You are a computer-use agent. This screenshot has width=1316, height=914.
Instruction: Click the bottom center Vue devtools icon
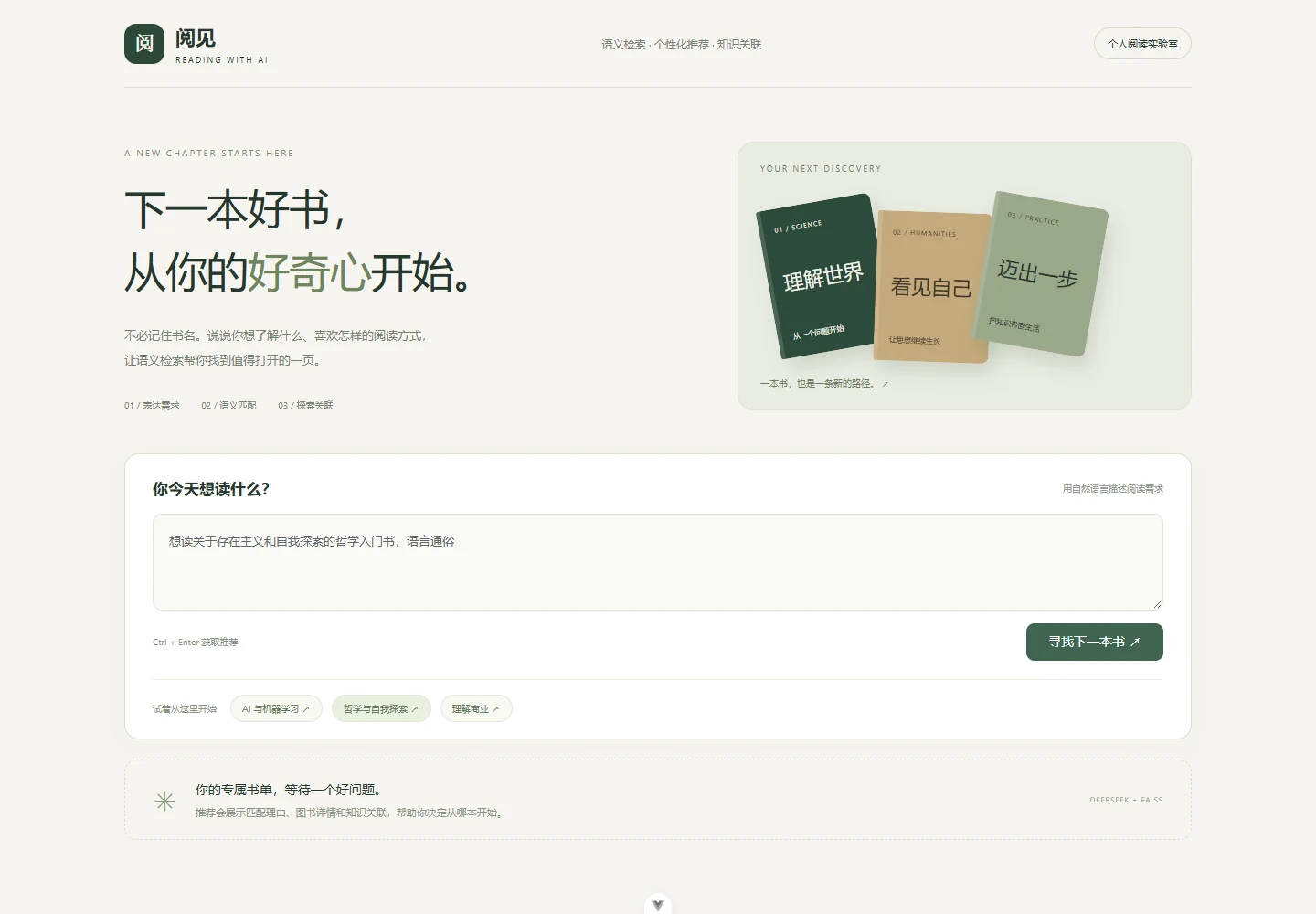pyautogui.click(x=658, y=905)
